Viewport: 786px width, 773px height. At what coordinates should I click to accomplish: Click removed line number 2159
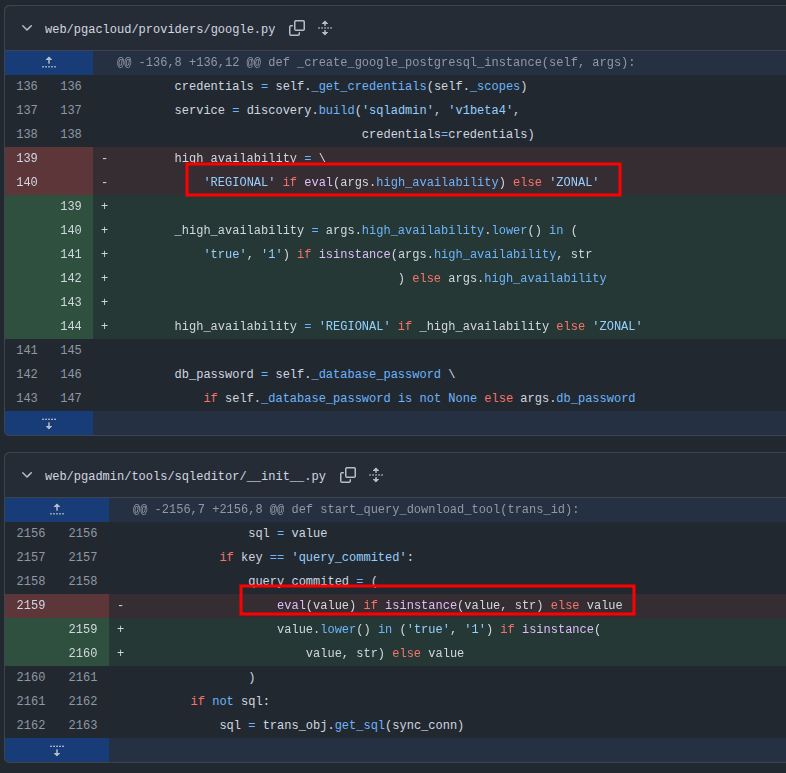(31, 605)
